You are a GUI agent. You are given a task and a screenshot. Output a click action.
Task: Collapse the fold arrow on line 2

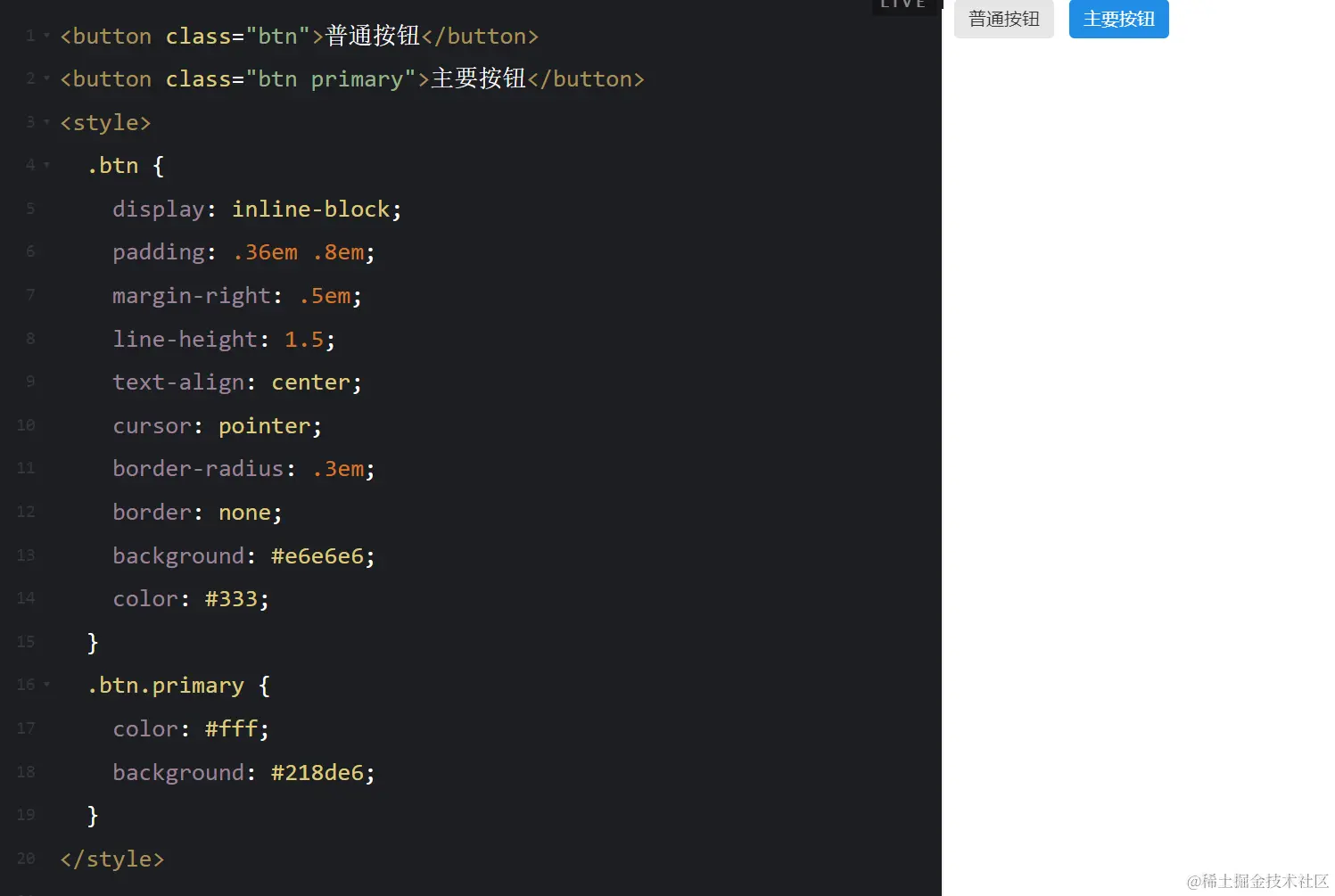[x=46, y=78]
